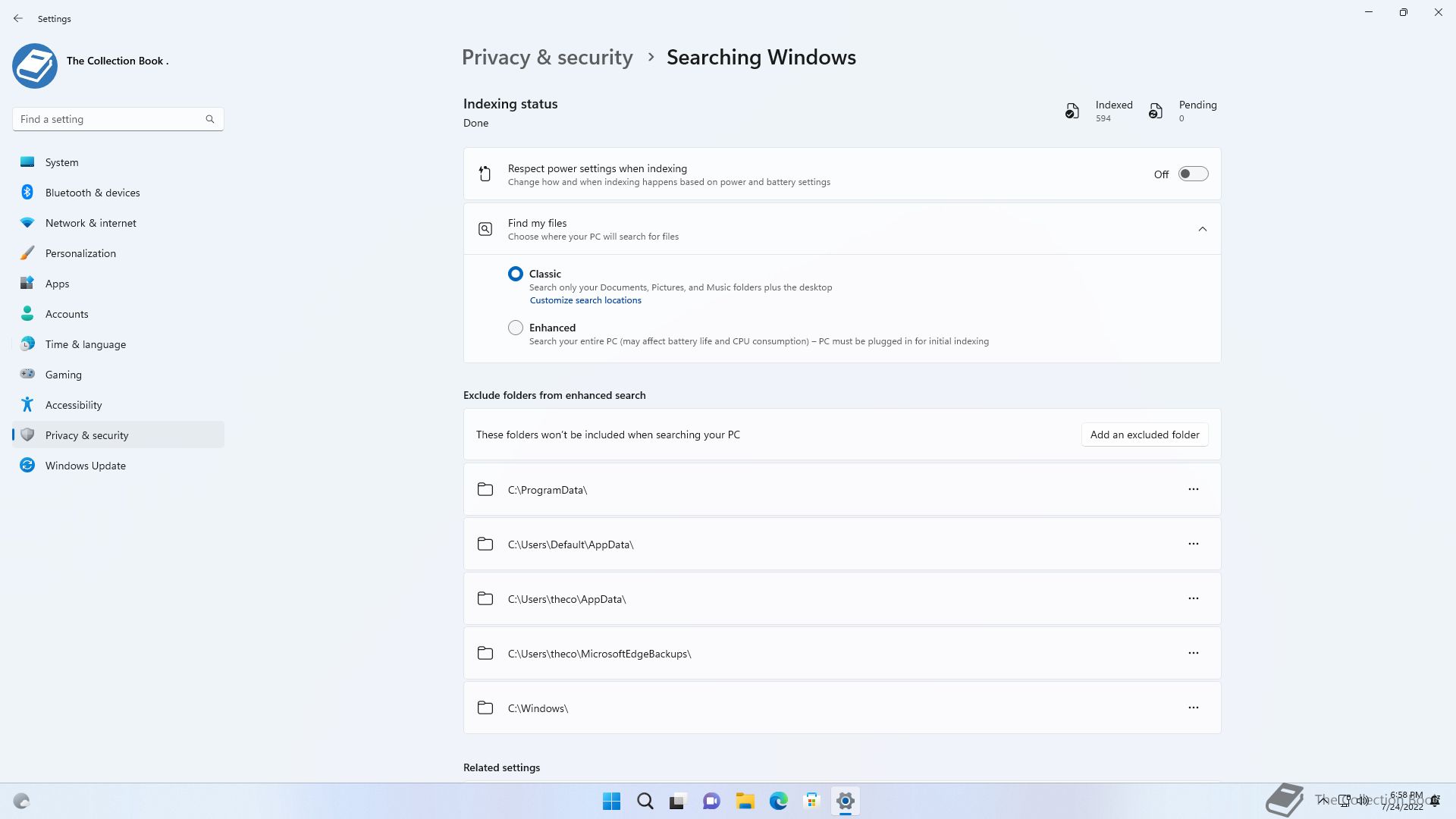The width and height of the screenshot is (1456, 819).
Task: Focus the Find a setting search box
Action: click(x=118, y=119)
